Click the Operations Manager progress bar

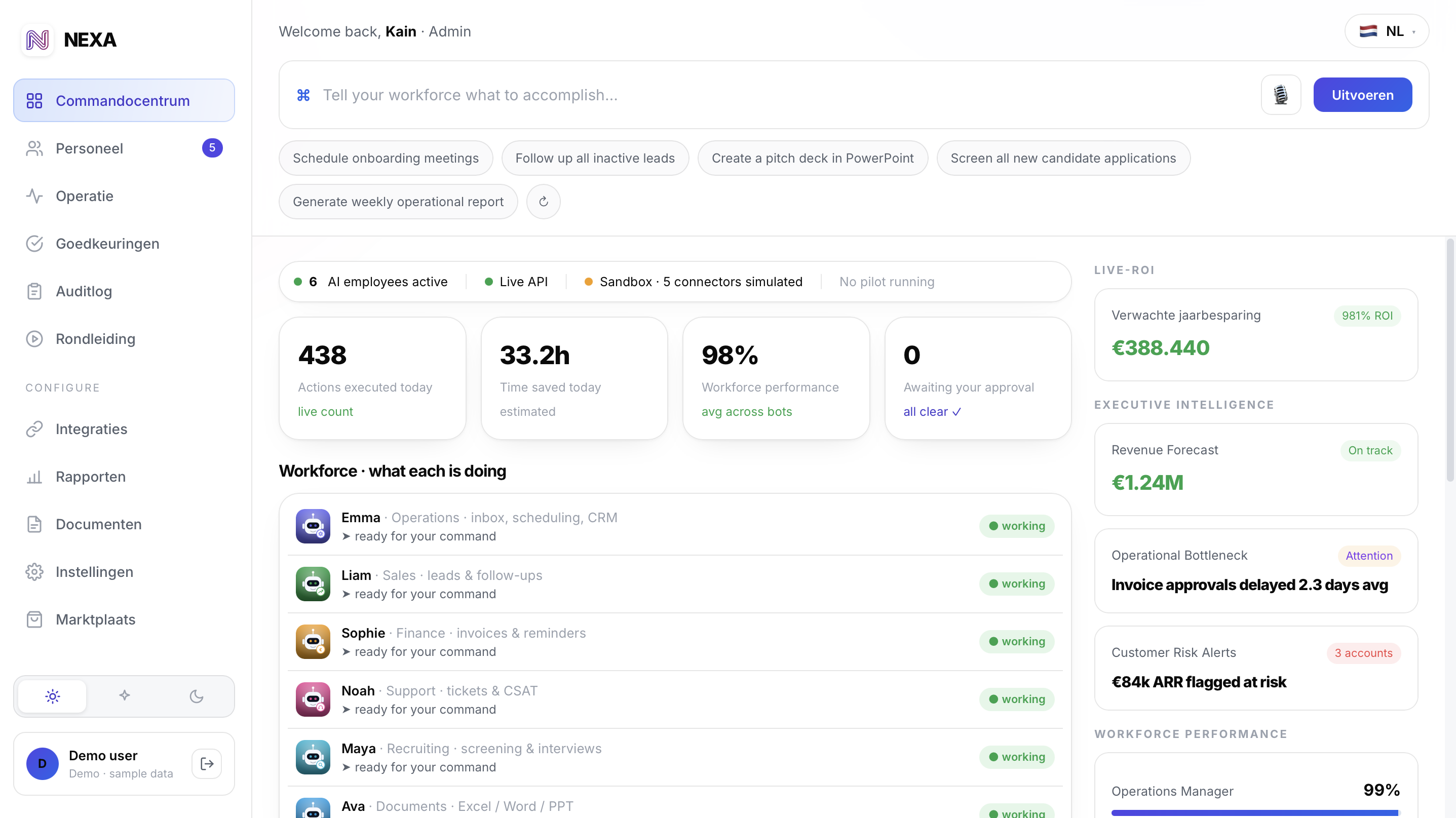click(1255, 813)
